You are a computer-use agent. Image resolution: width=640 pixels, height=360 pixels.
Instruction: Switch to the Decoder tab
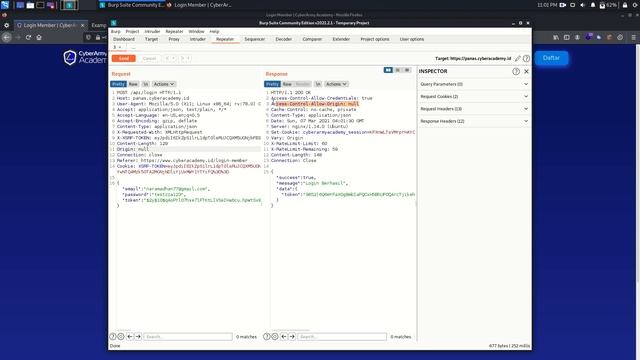(284, 39)
